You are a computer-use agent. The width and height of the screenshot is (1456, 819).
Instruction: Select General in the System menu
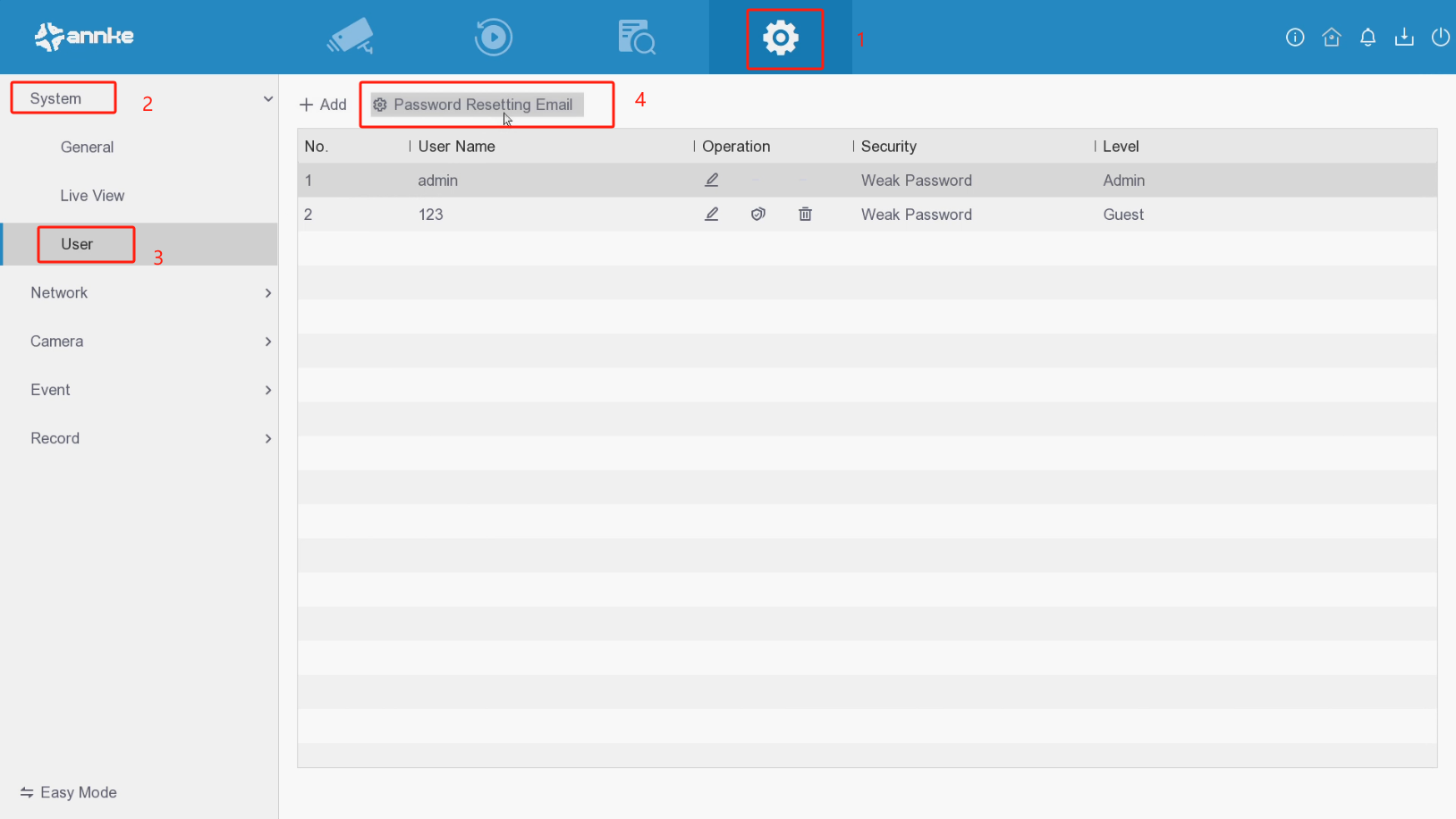[87, 147]
